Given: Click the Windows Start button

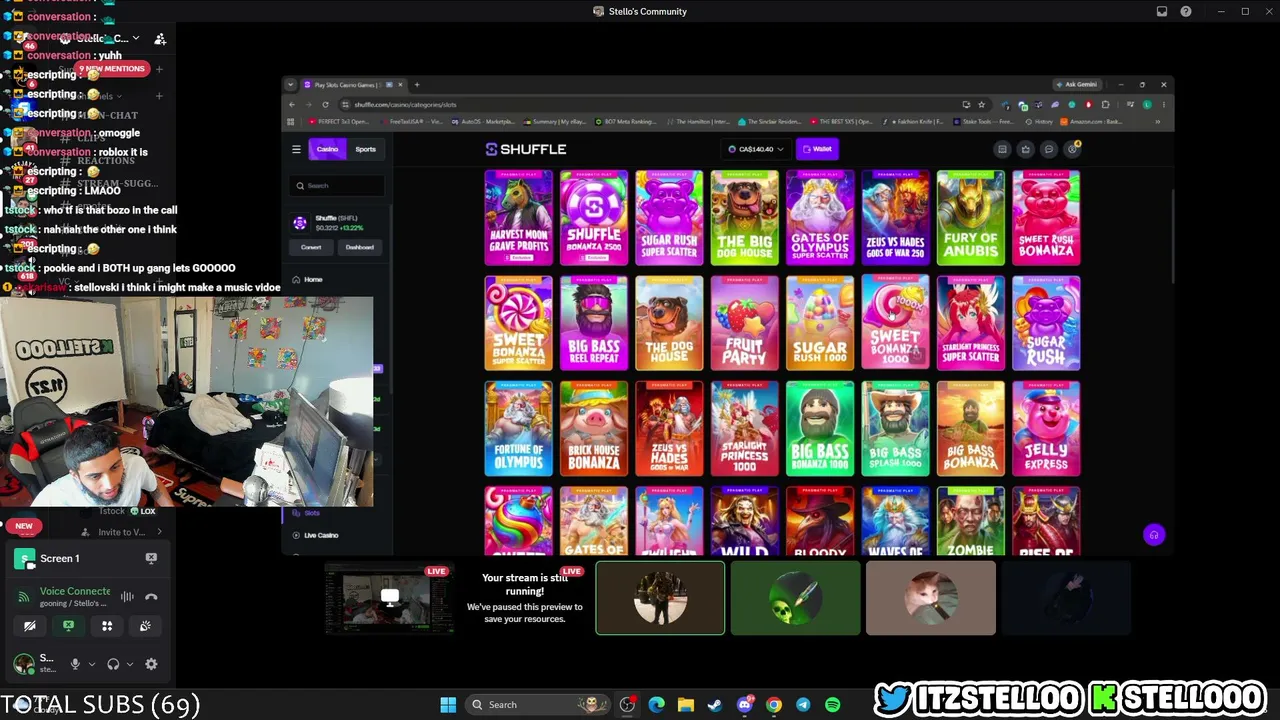Looking at the screenshot, I should click(448, 704).
